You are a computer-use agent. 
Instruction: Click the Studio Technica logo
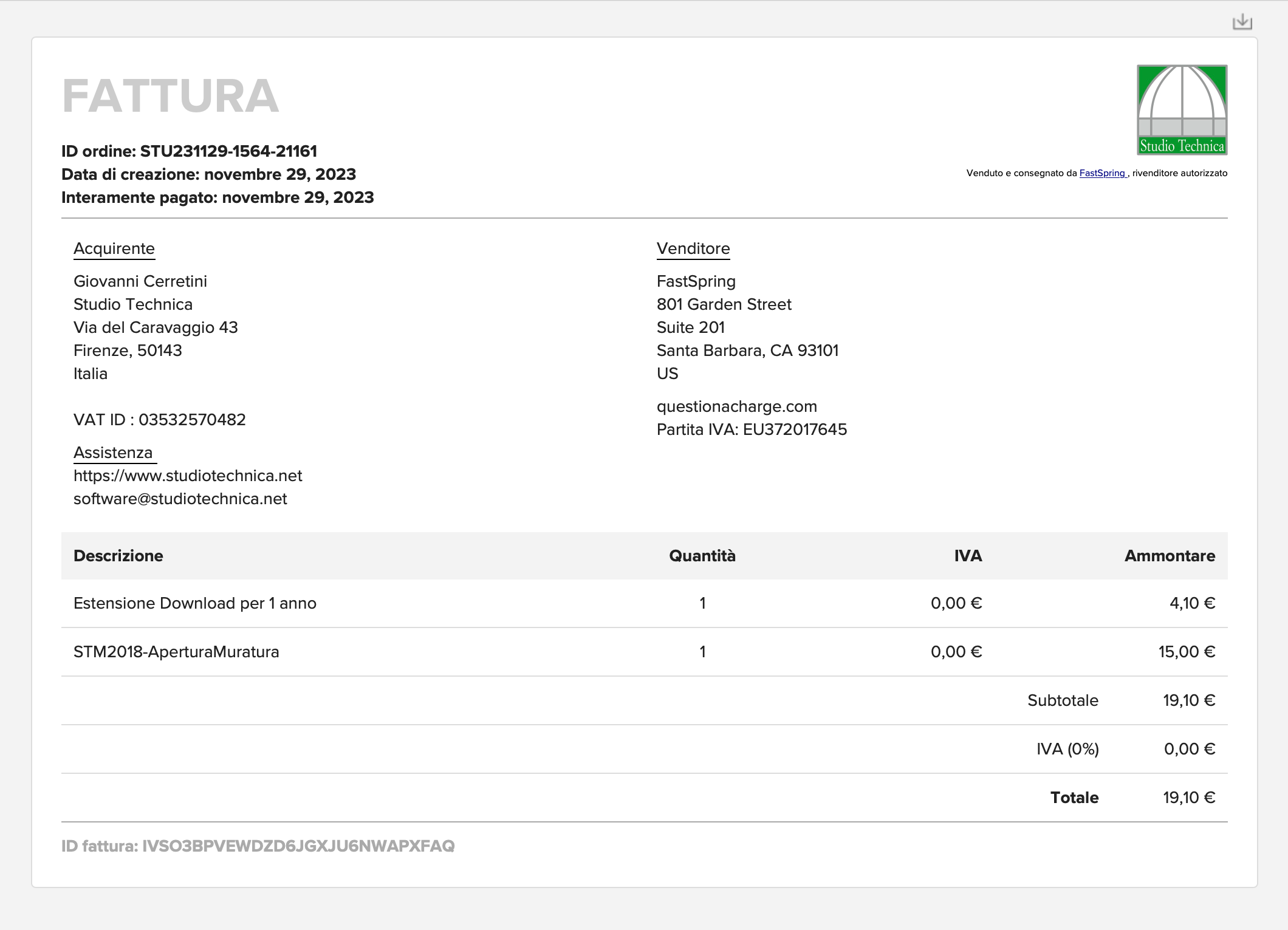coord(1182,110)
